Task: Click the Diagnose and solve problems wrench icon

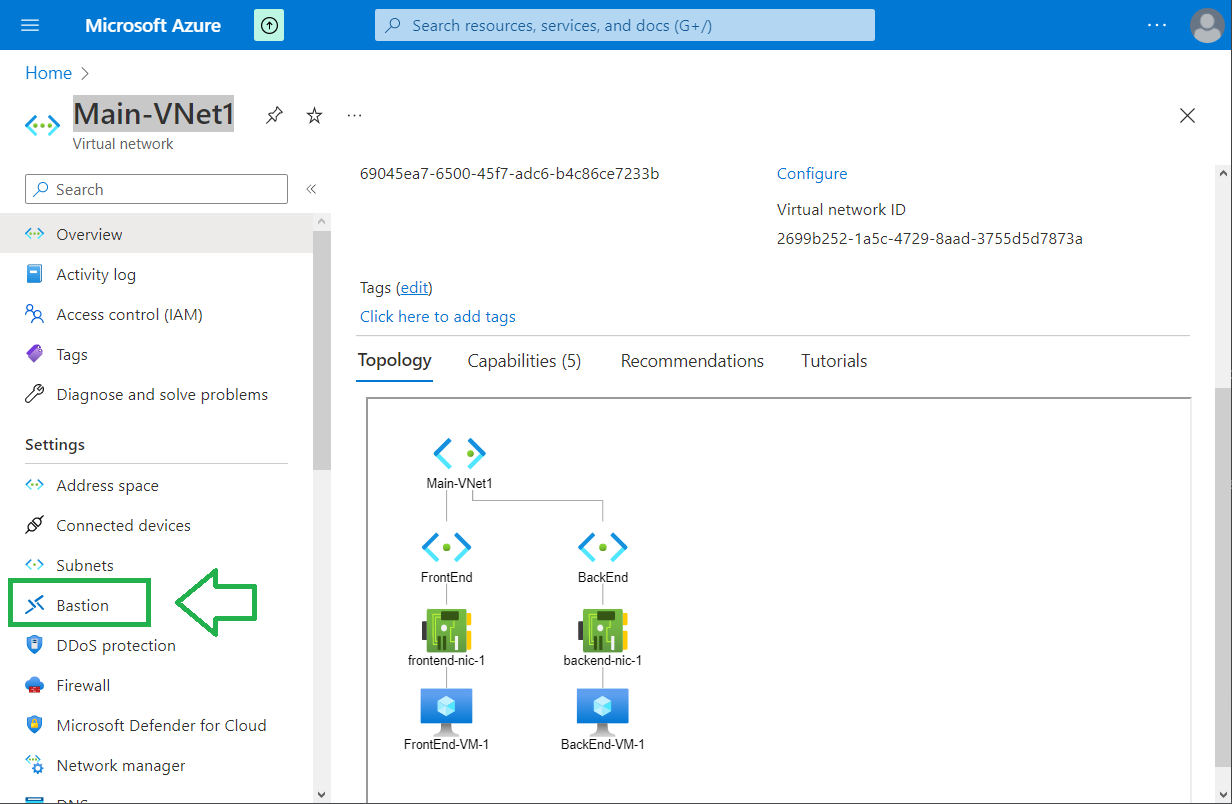Action: pos(35,394)
